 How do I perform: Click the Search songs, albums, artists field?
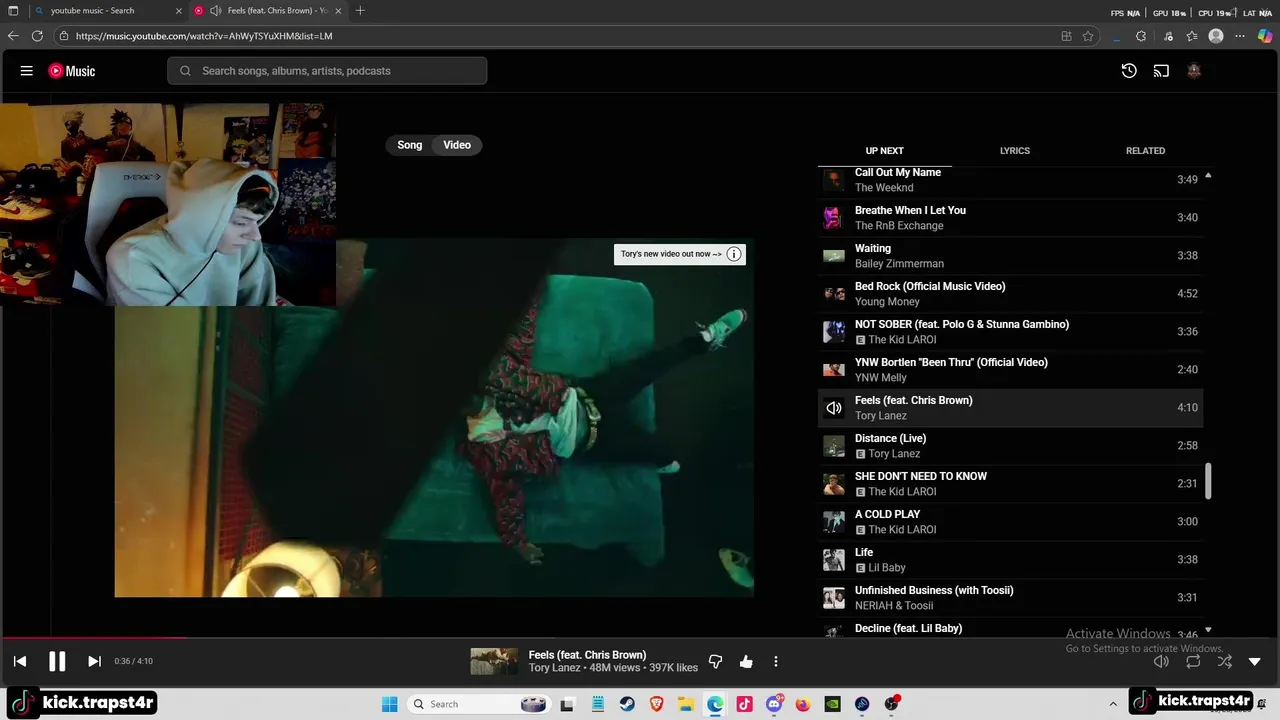pyautogui.click(x=327, y=71)
